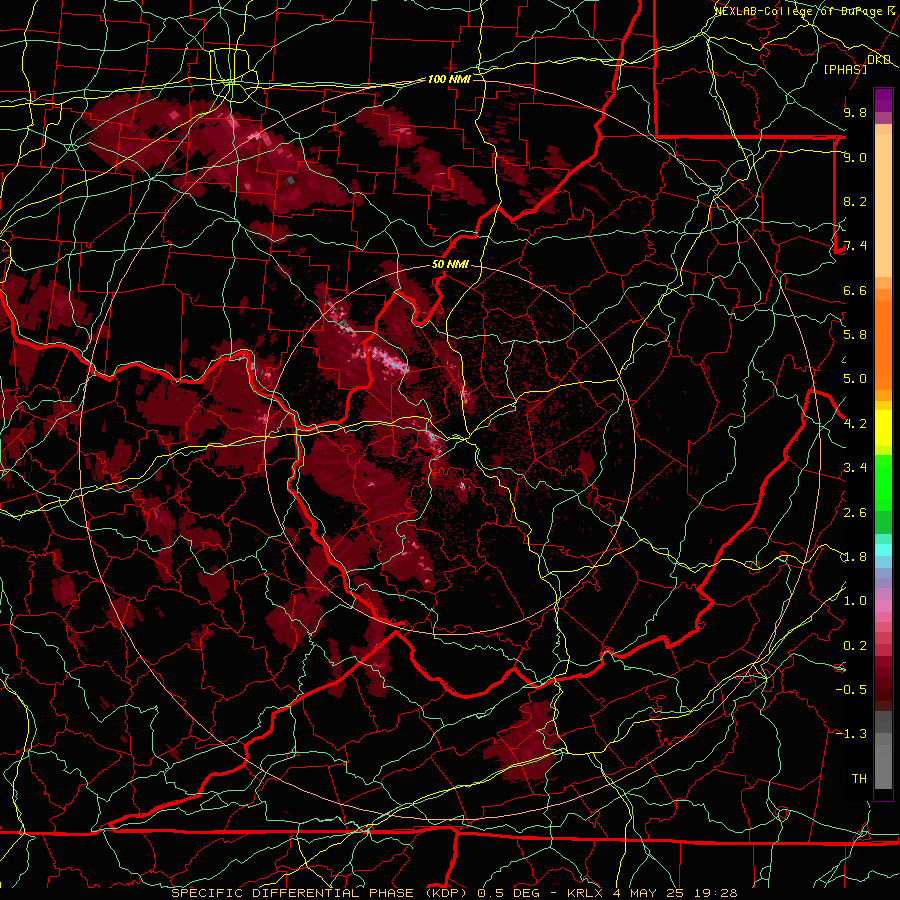This screenshot has width=900, height=900.
Task: Click the "4 MAY 25" date in the caption
Action: point(649,893)
